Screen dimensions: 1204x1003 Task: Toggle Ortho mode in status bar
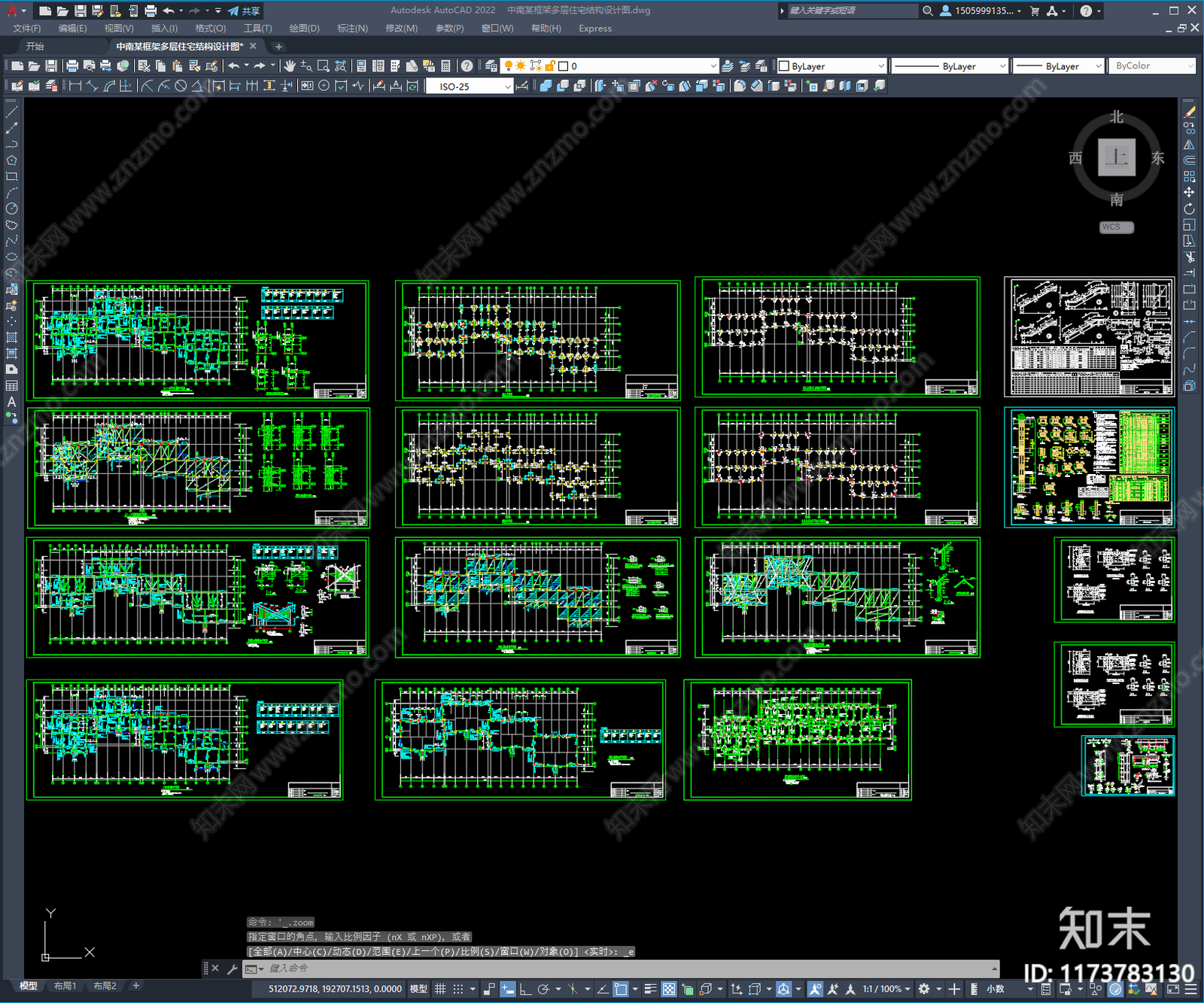pos(525,989)
